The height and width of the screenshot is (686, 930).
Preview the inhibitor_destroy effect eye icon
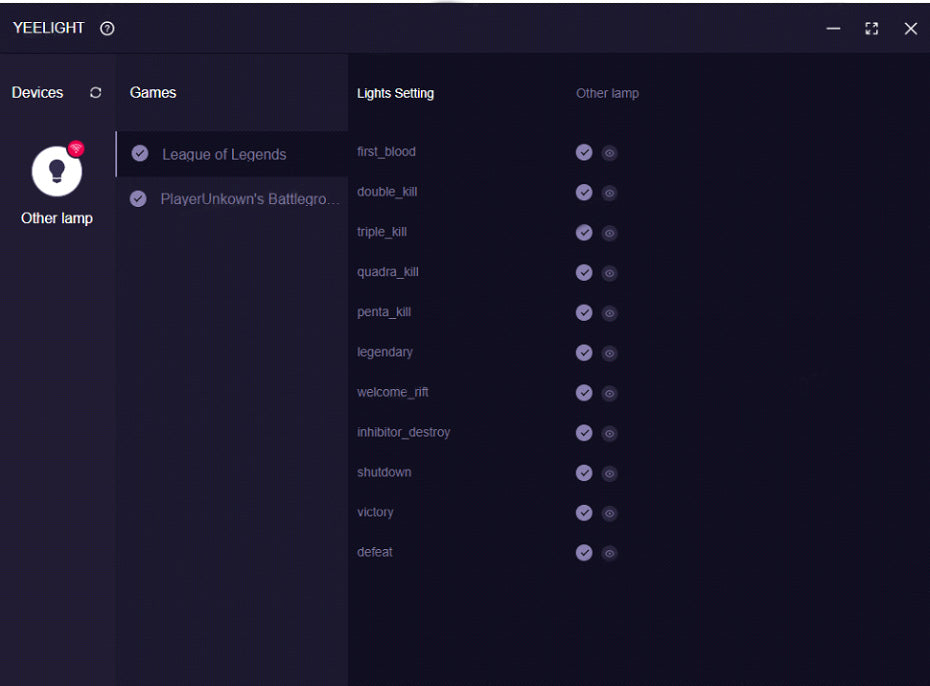610,433
